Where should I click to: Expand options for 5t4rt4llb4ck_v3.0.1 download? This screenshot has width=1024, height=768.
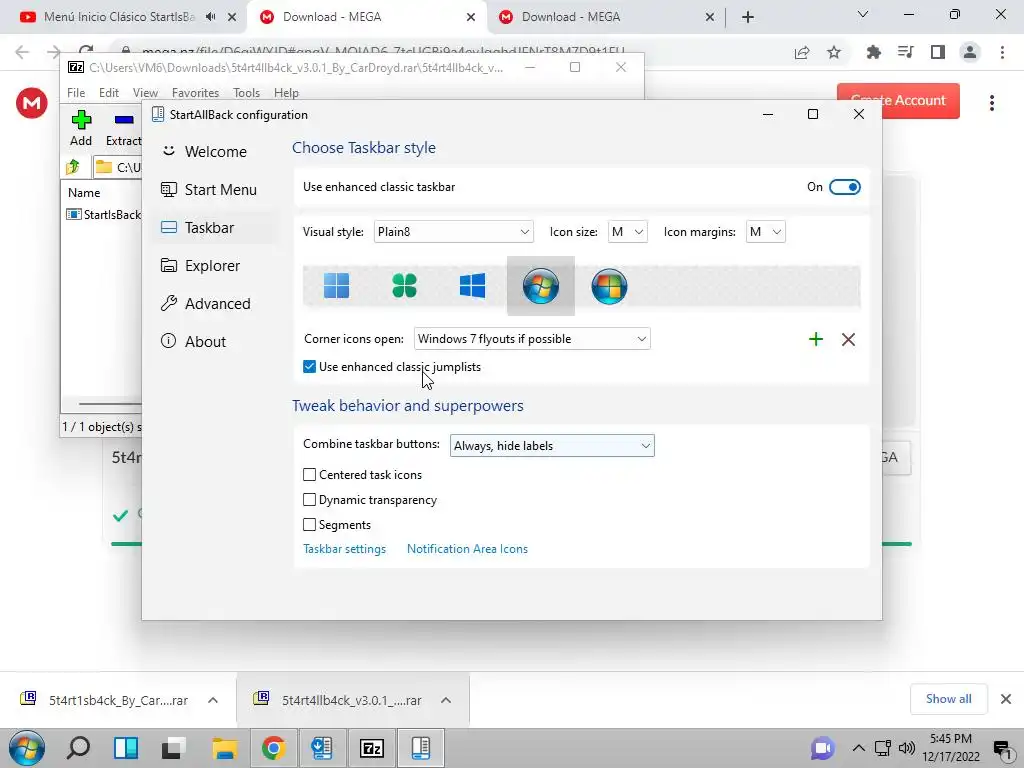[x=446, y=700]
